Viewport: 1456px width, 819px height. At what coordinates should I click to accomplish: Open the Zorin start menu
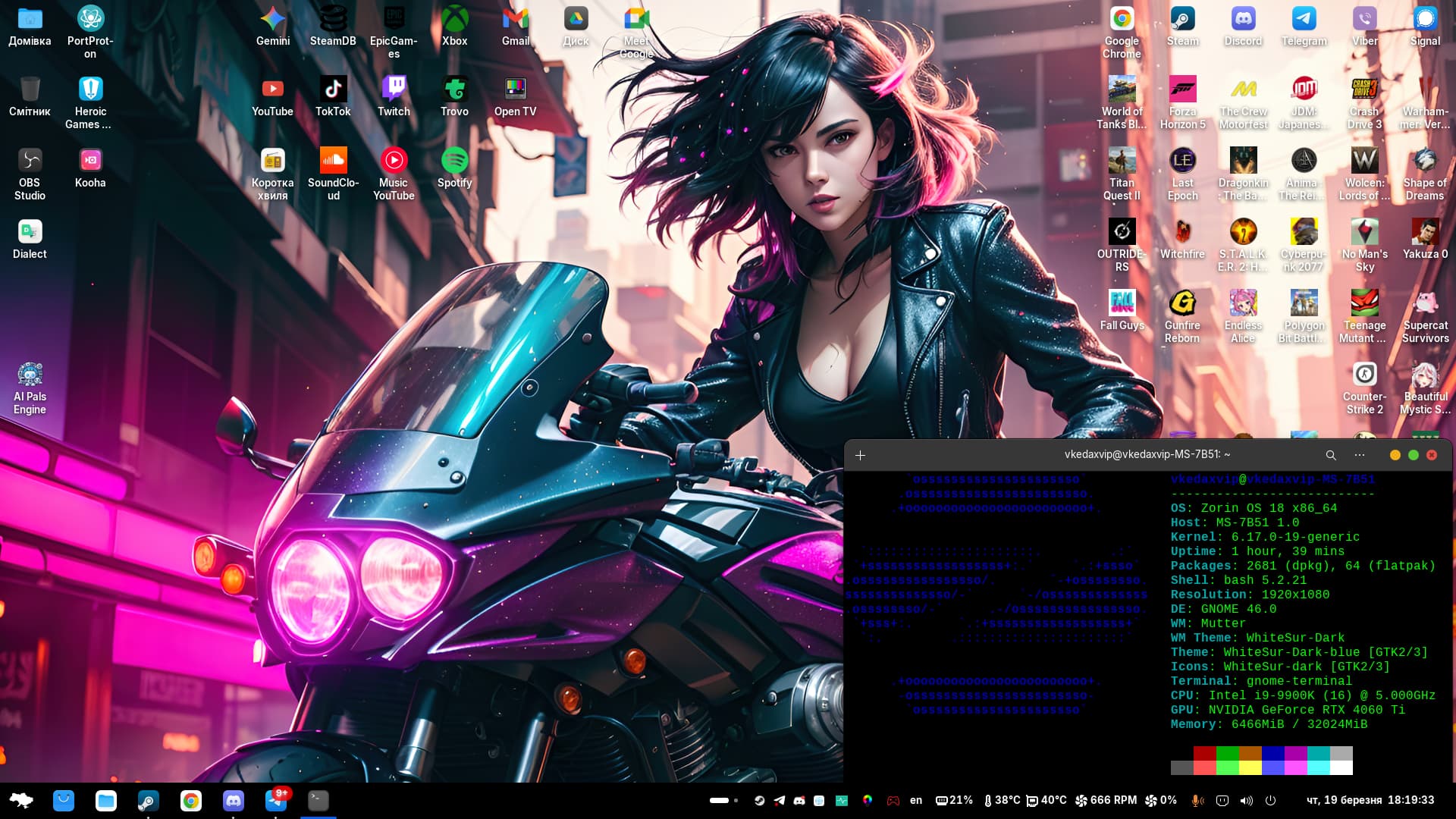pos(21,800)
